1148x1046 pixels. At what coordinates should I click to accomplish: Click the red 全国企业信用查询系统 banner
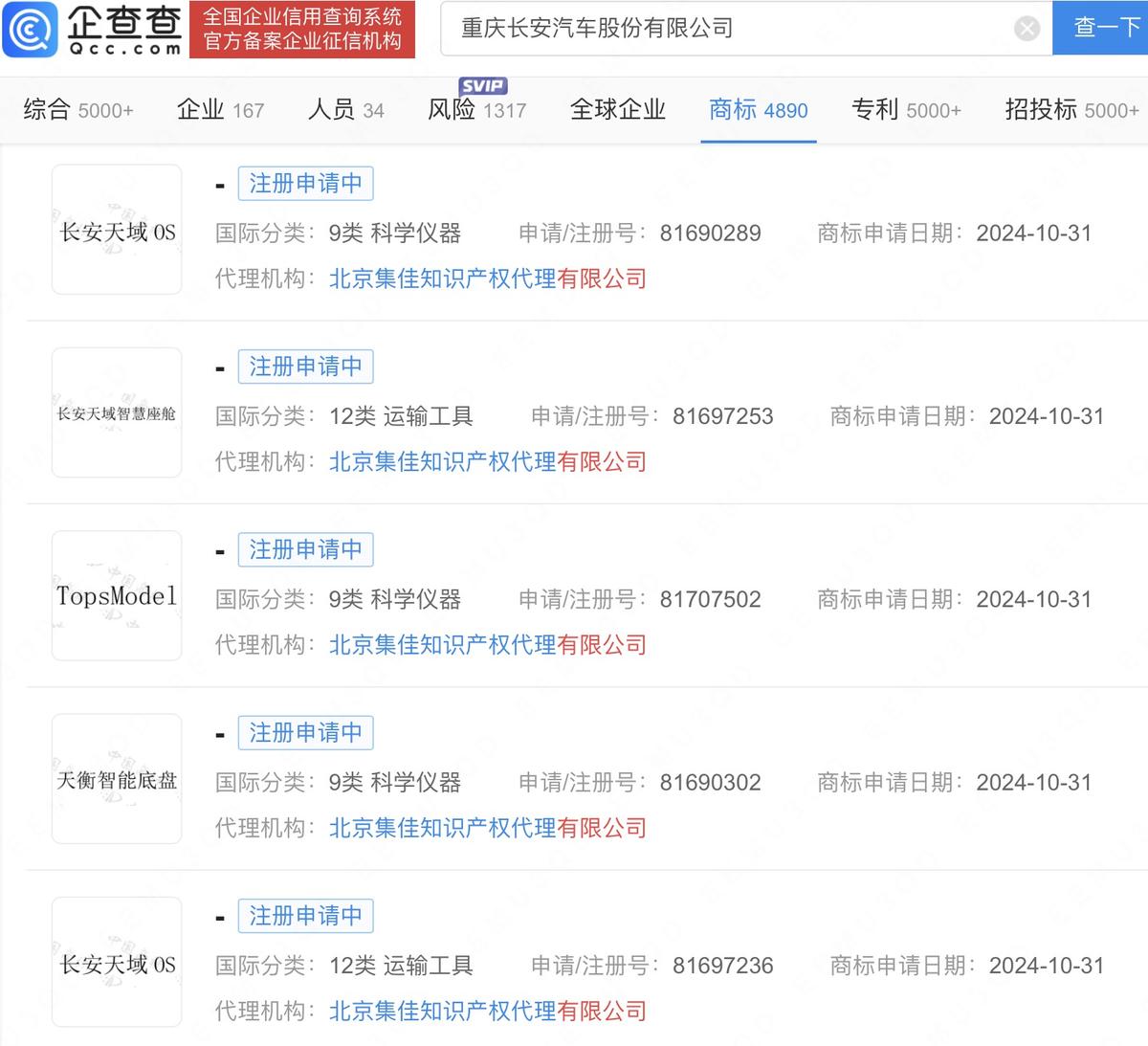pyautogui.click(x=302, y=29)
